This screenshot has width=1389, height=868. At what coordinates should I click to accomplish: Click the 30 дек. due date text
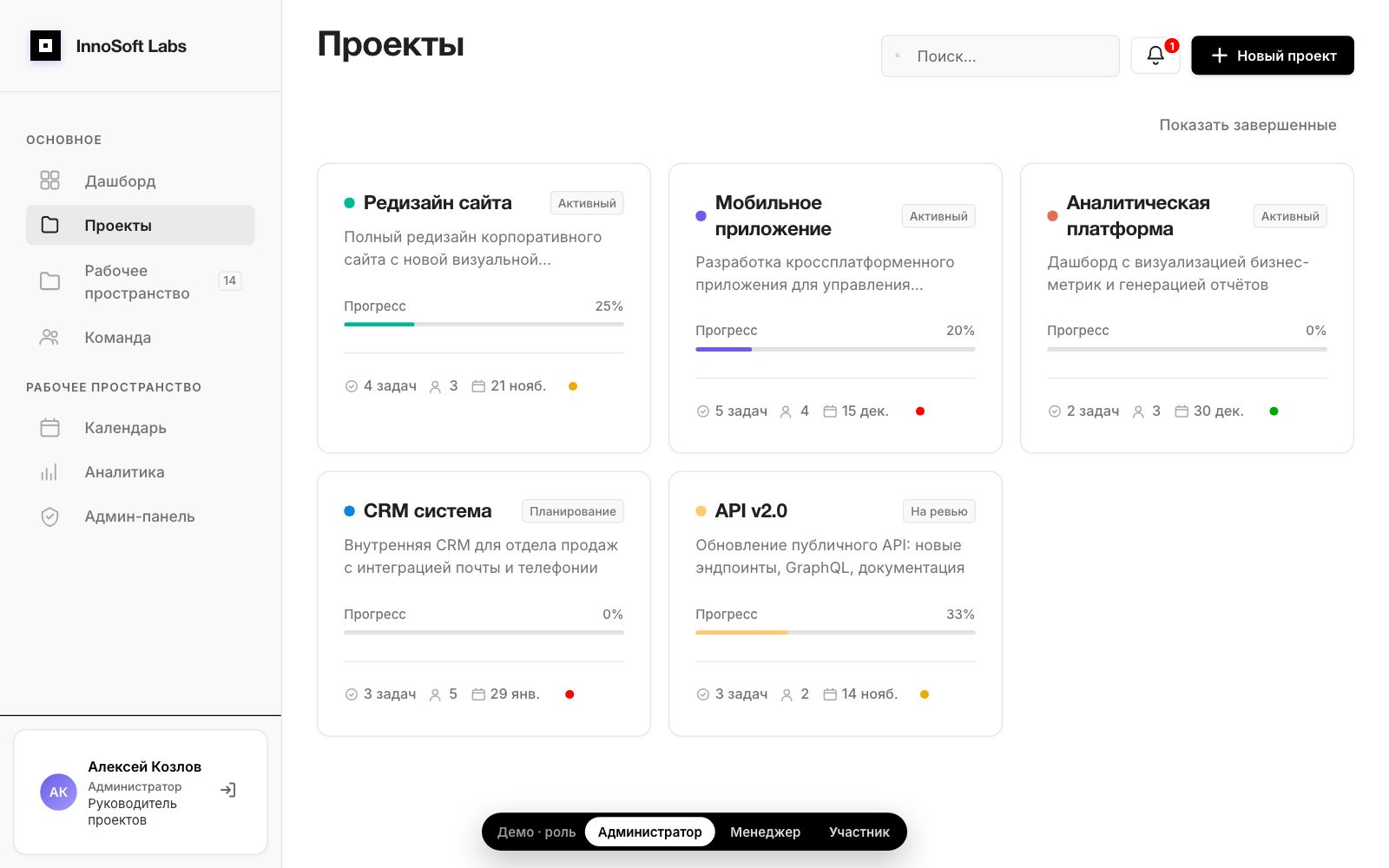pyautogui.click(x=1218, y=411)
